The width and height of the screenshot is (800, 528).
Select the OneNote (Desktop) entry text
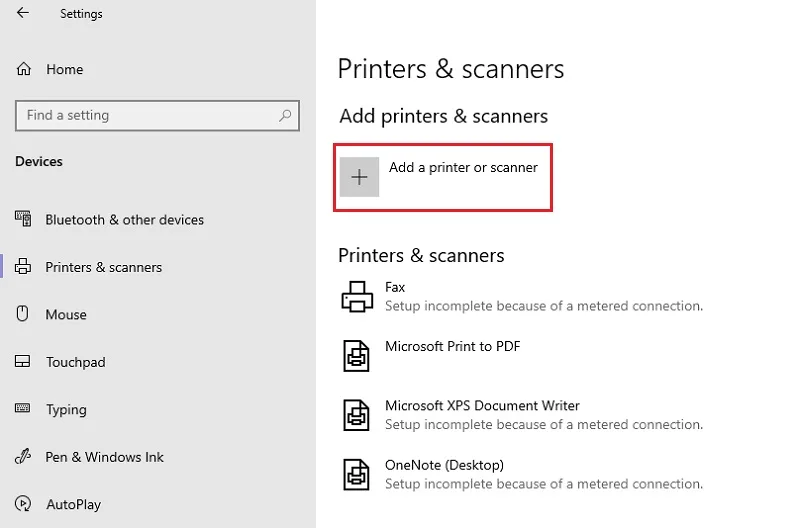tap(444, 465)
